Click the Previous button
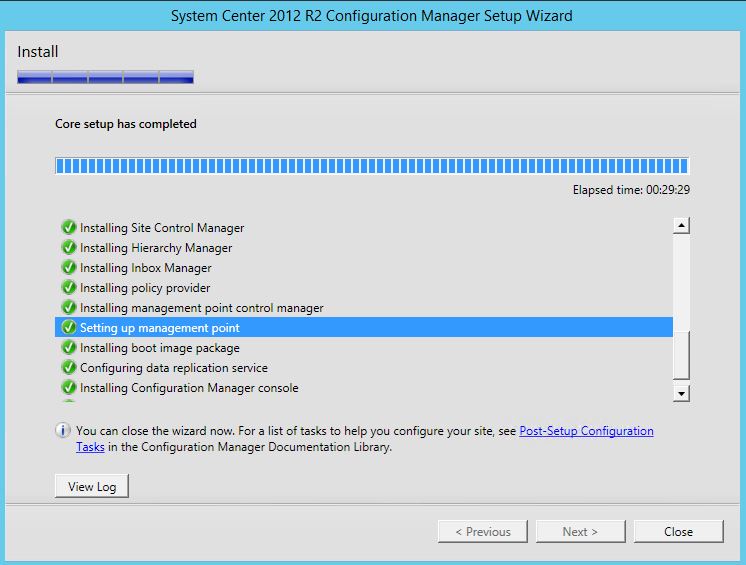Image resolution: width=746 pixels, height=565 pixels. (483, 531)
